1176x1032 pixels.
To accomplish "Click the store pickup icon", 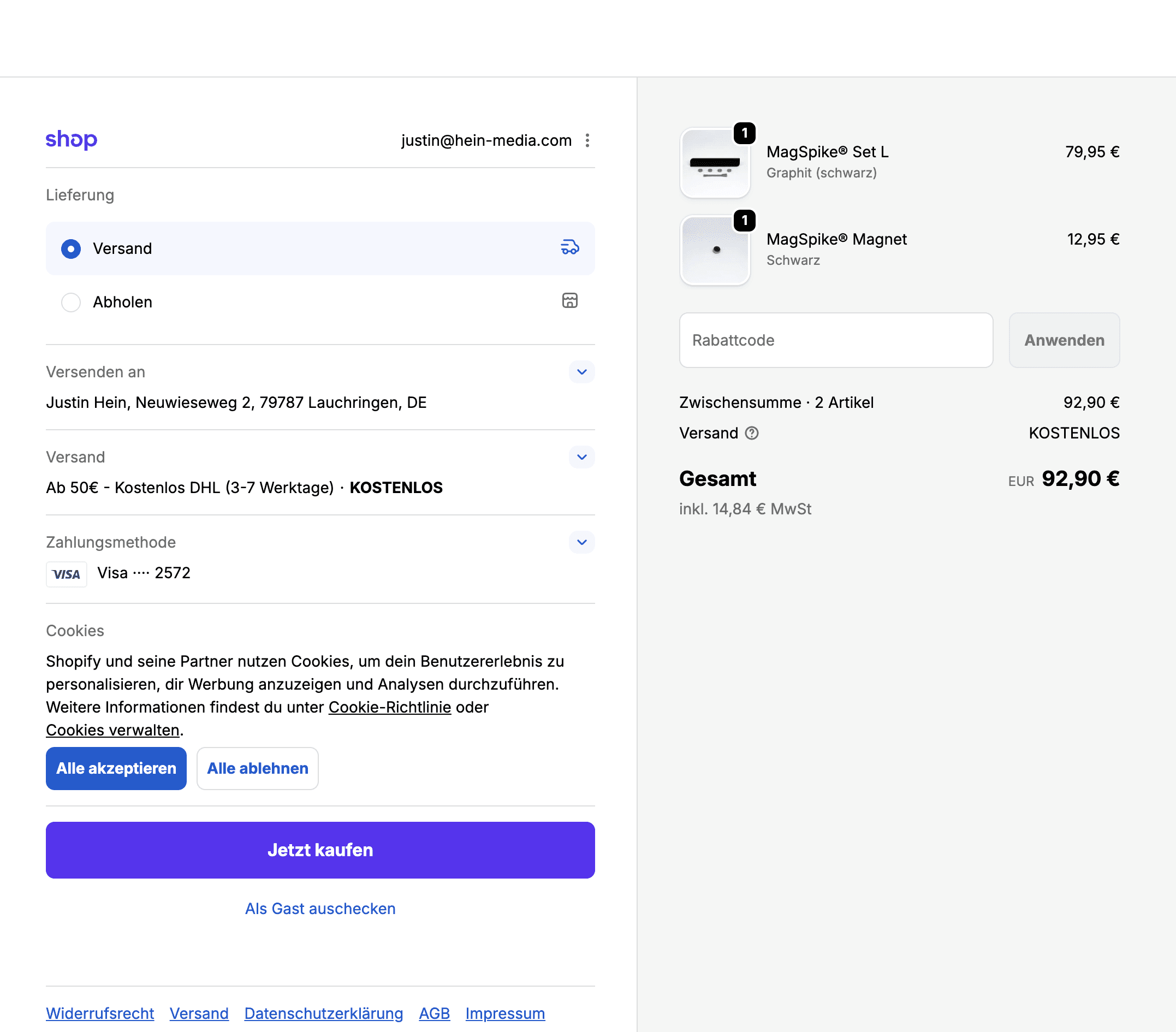I will click(569, 300).
